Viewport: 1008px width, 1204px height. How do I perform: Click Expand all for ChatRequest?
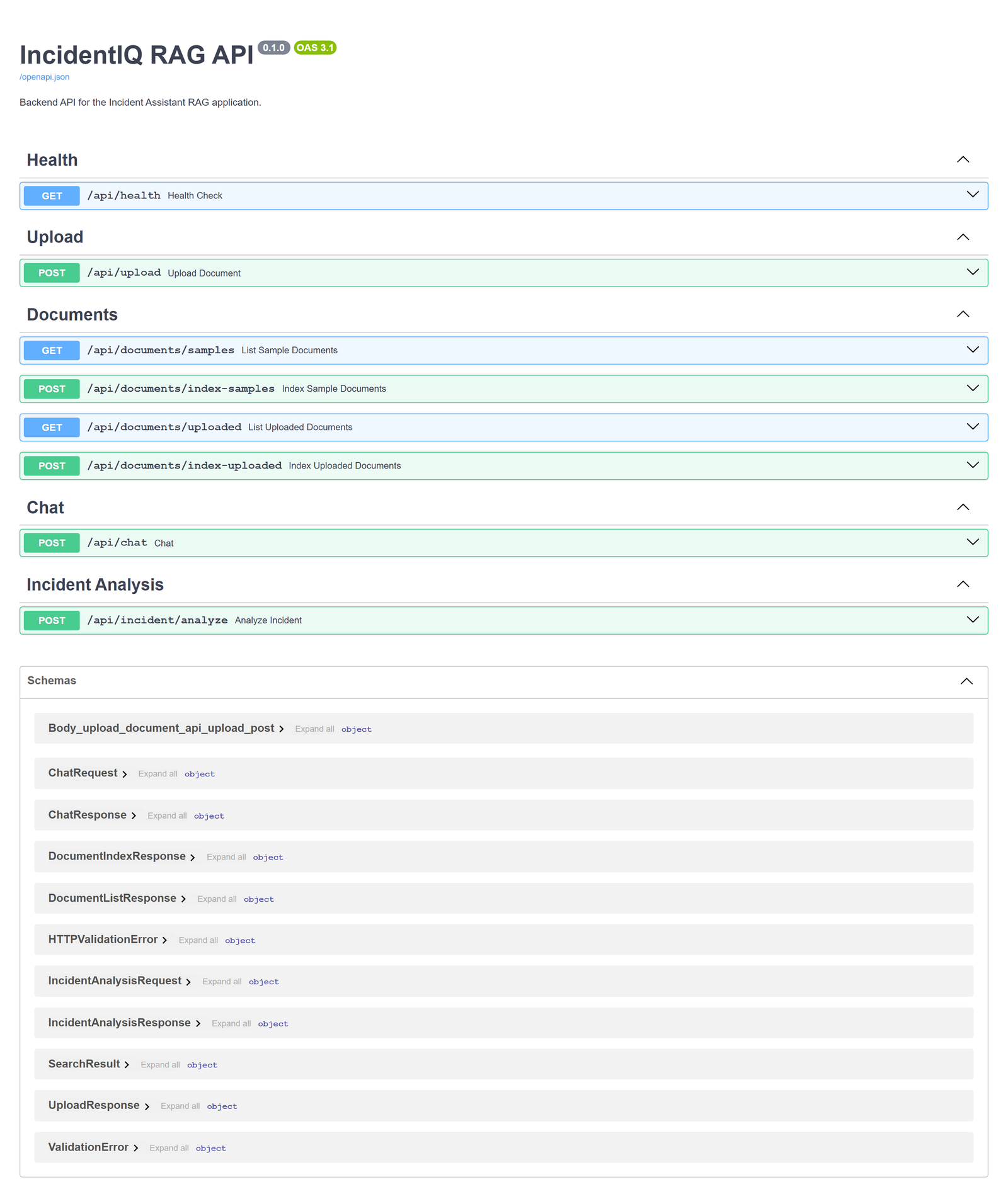pyautogui.click(x=157, y=774)
